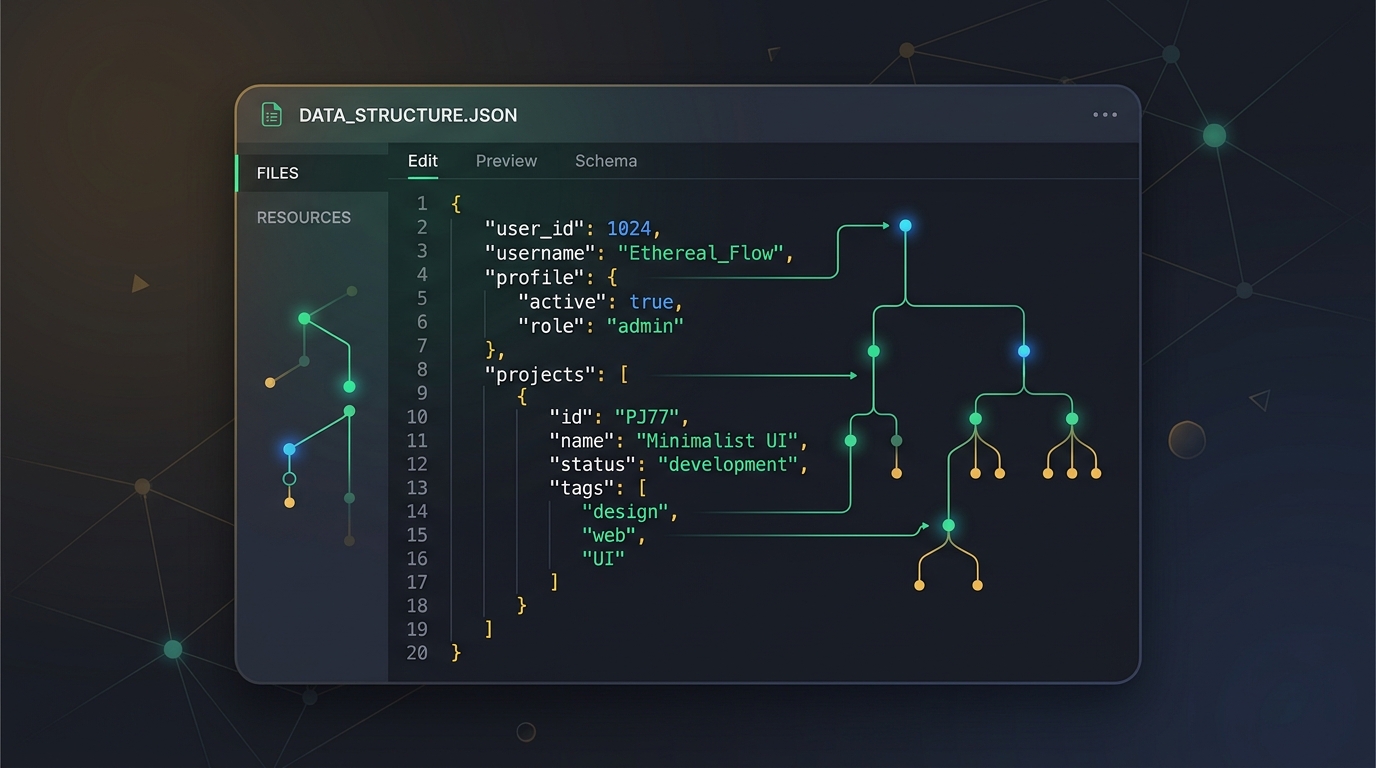Click the "active" key
This screenshot has width=1376, height=768.
(562, 301)
